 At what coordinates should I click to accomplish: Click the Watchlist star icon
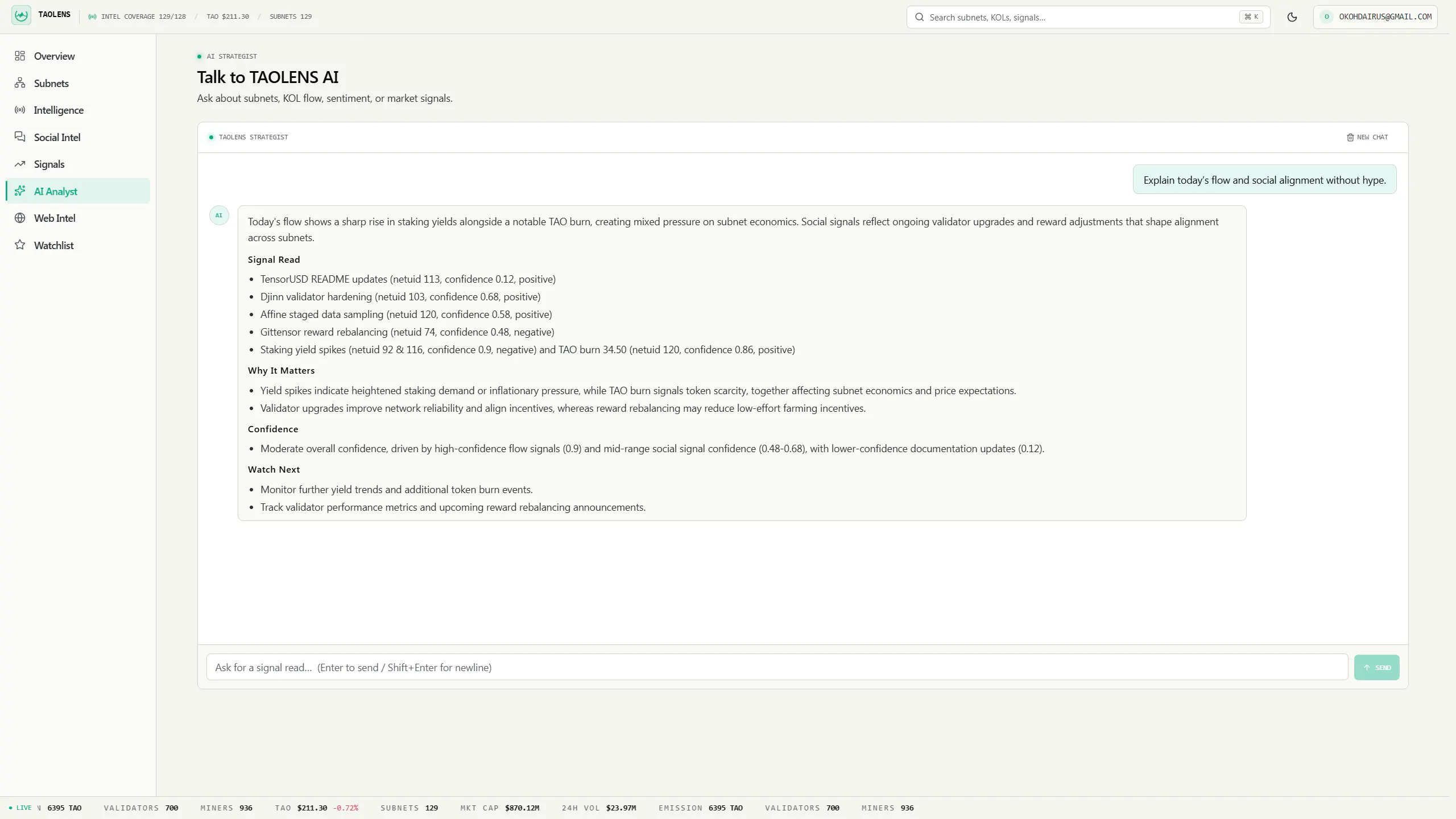(20, 245)
